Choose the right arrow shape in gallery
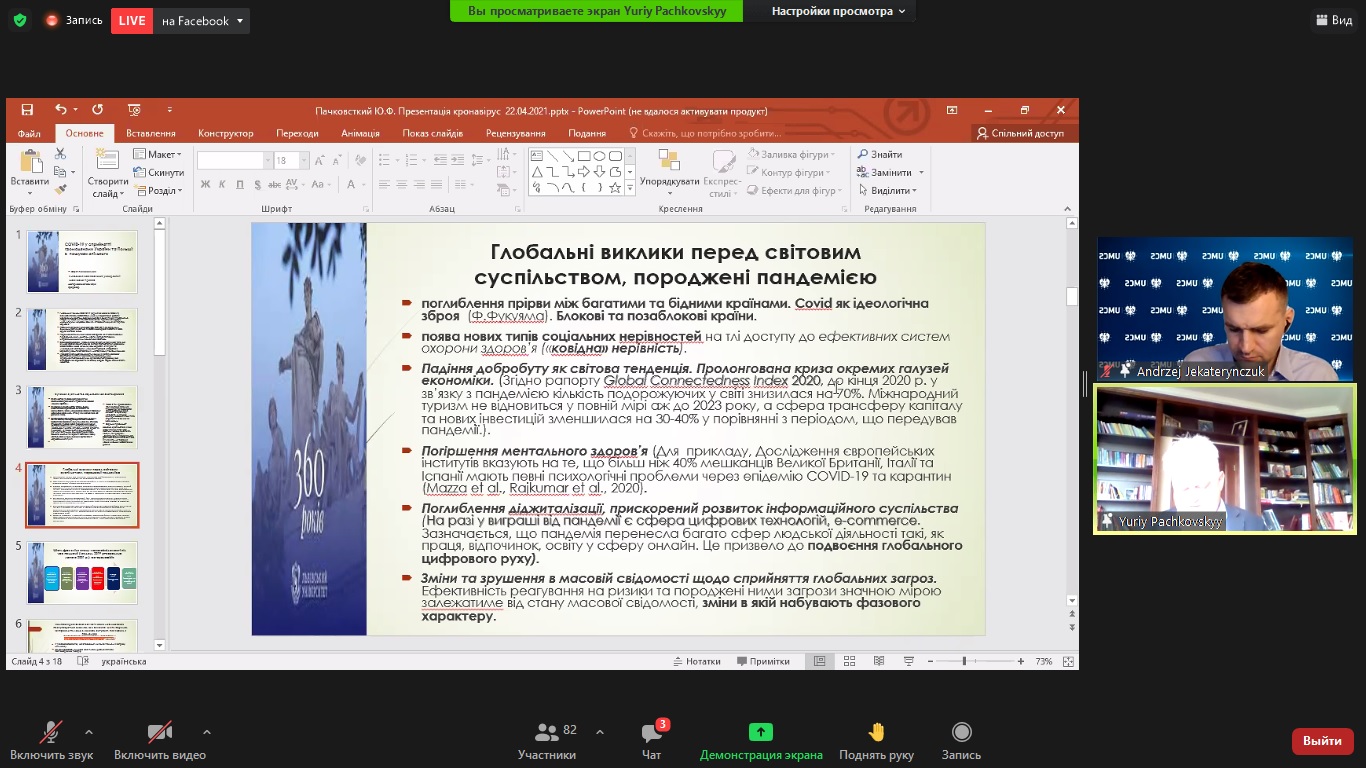Image resolution: width=1366 pixels, height=768 pixels. [584, 172]
